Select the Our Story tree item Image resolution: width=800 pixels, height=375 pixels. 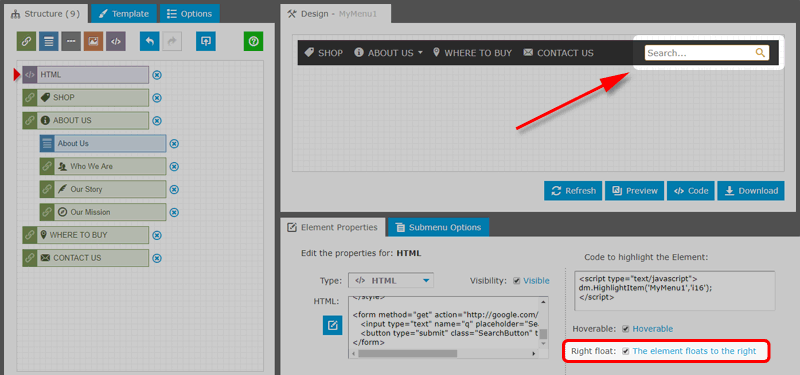pyautogui.click(x=103, y=189)
